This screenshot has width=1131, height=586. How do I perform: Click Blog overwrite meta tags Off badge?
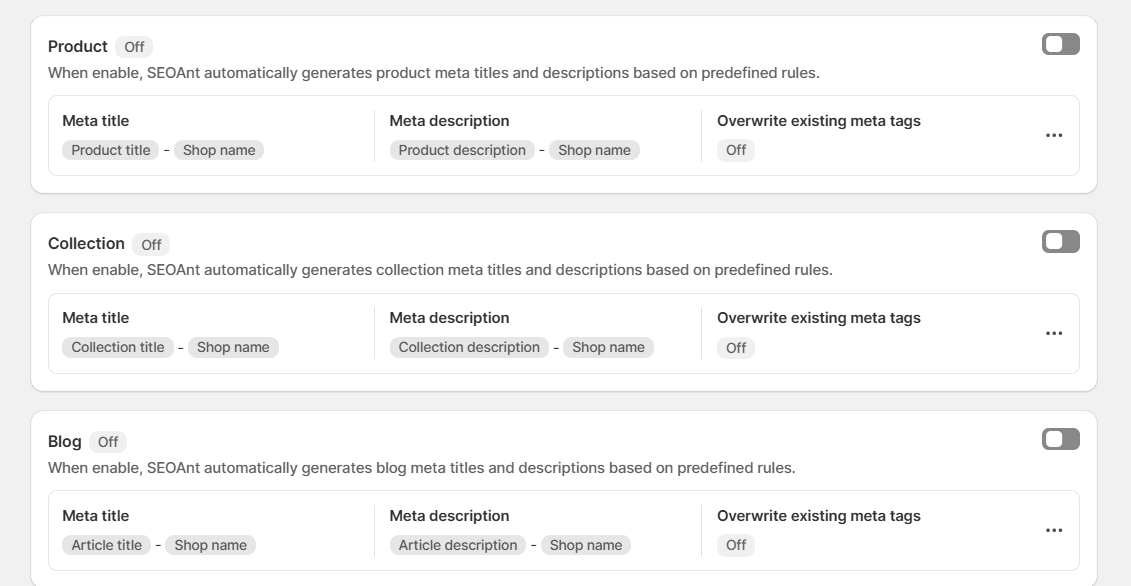[736, 545]
